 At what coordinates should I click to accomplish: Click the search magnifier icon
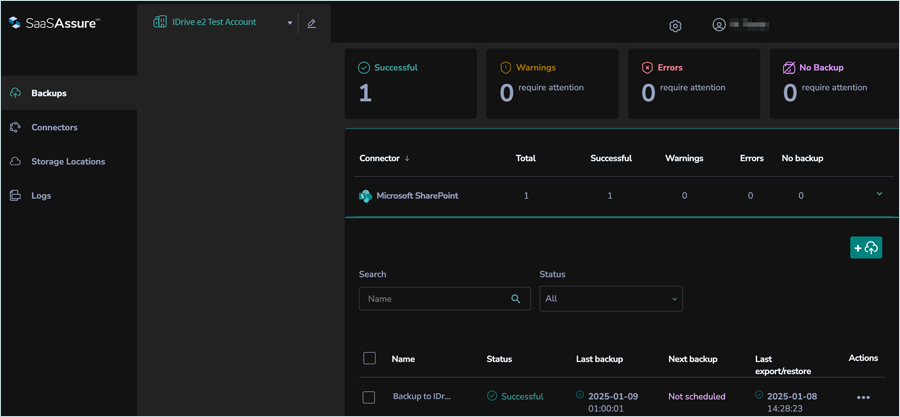[x=516, y=298]
